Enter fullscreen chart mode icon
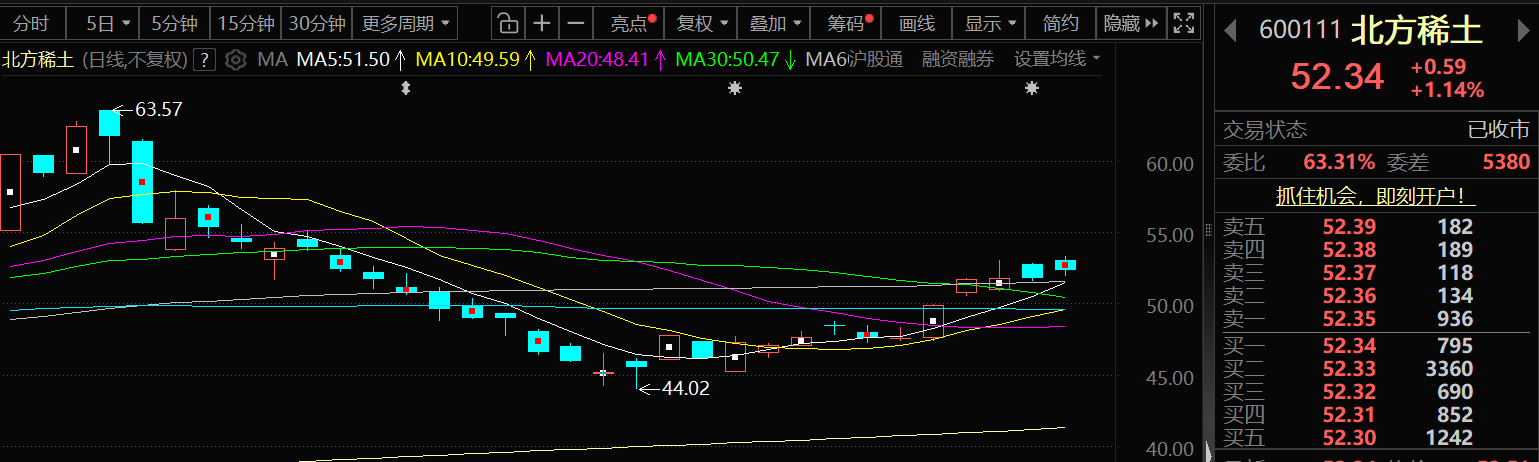This screenshot has height=462, width=1539. coord(1183,22)
